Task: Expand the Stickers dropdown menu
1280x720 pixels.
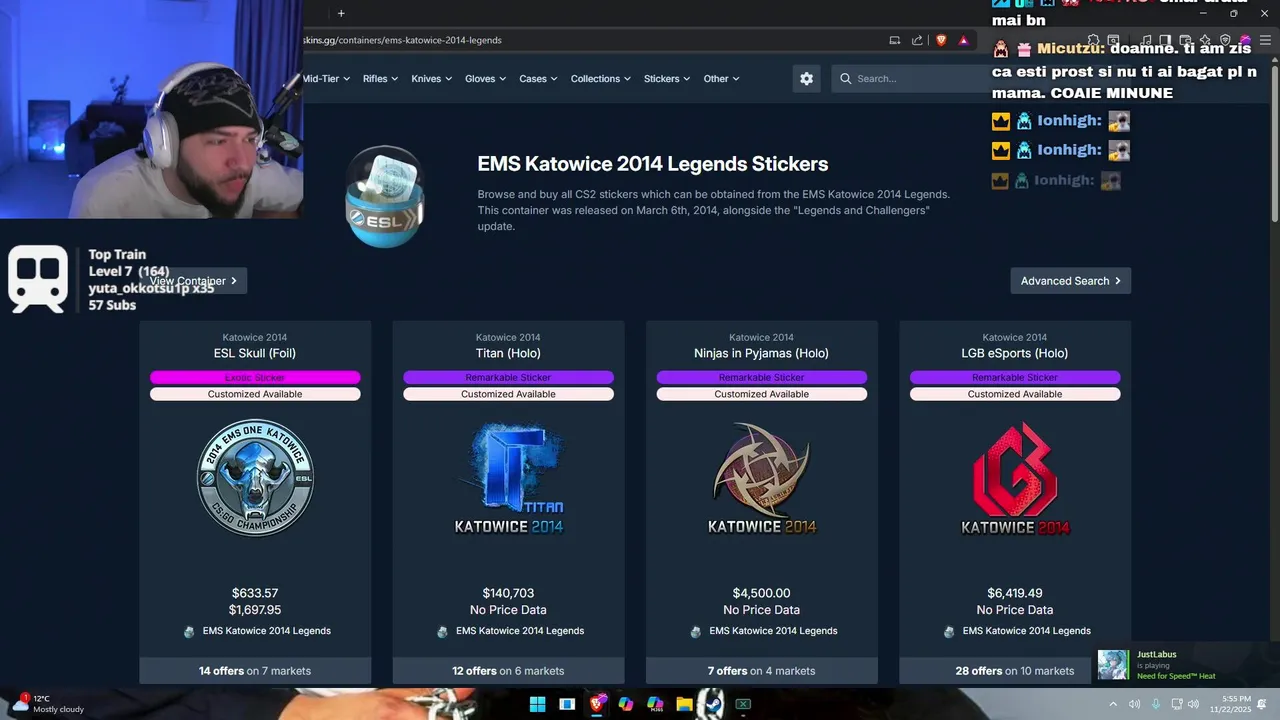Action: [x=667, y=79]
